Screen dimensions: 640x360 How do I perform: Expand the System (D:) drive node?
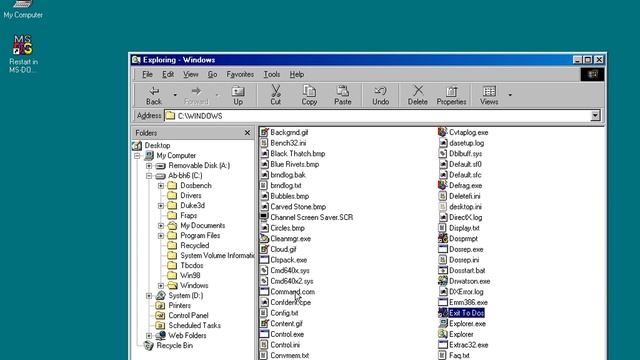coord(149,296)
